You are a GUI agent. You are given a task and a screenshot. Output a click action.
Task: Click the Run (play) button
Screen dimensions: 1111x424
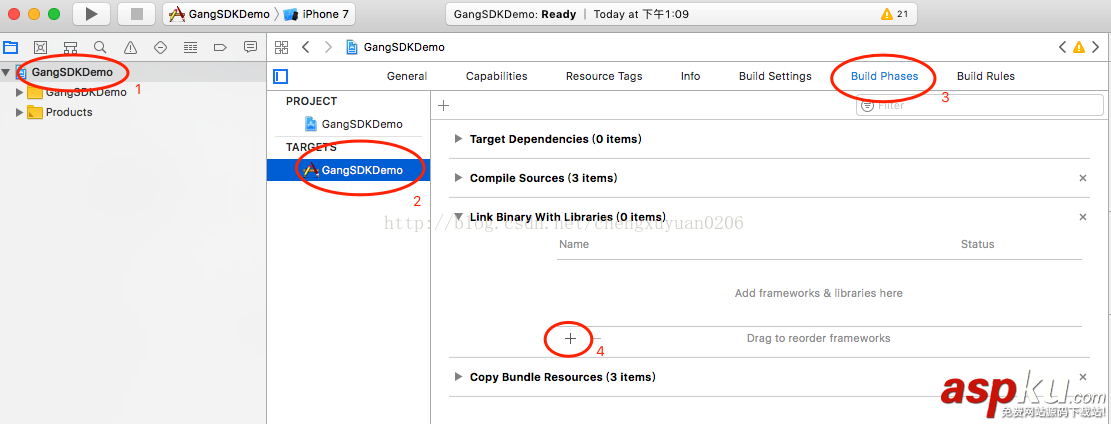(91, 14)
